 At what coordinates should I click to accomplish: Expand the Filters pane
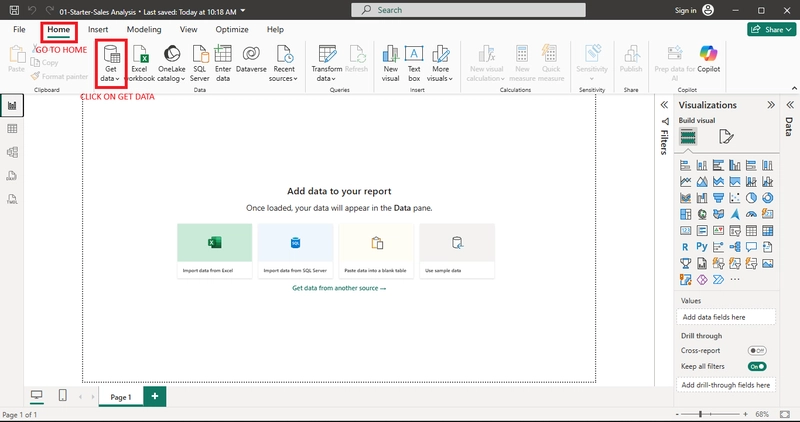click(x=664, y=105)
